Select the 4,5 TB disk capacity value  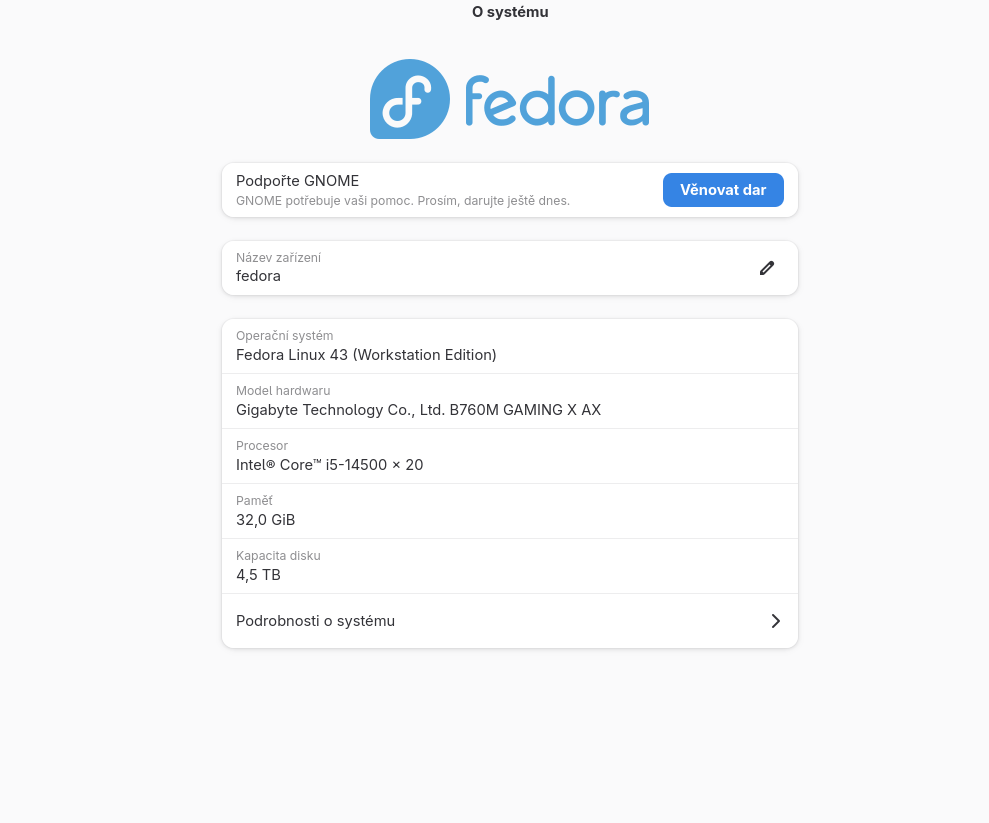[258, 575]
